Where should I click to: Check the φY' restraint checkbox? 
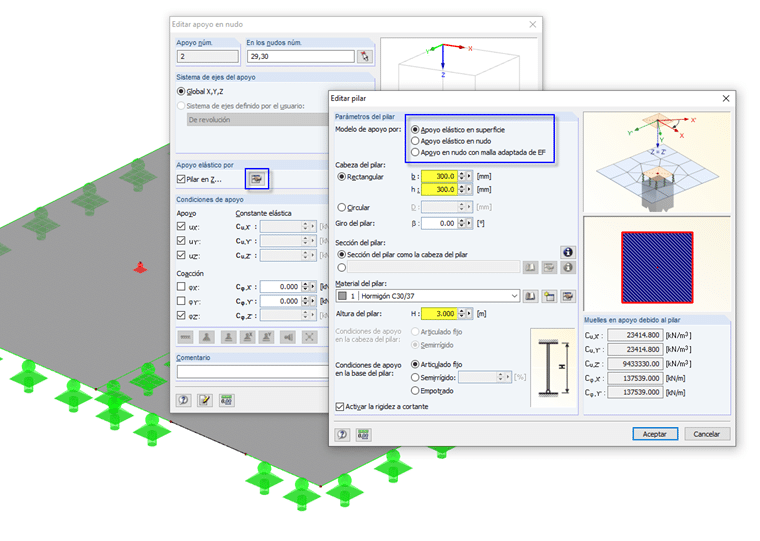tap(181, 301)
